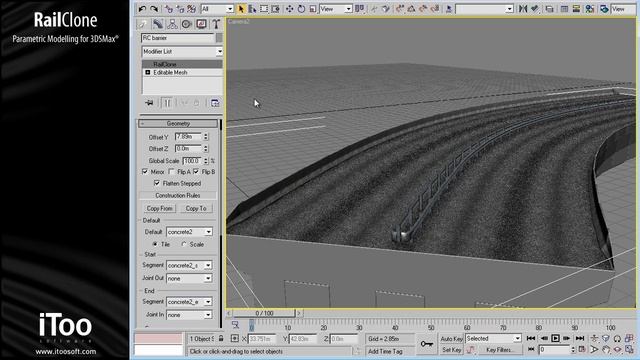
Task: Toggle the selection lock padlock icon
Action: pyautogui.click(x=221, y=338)
